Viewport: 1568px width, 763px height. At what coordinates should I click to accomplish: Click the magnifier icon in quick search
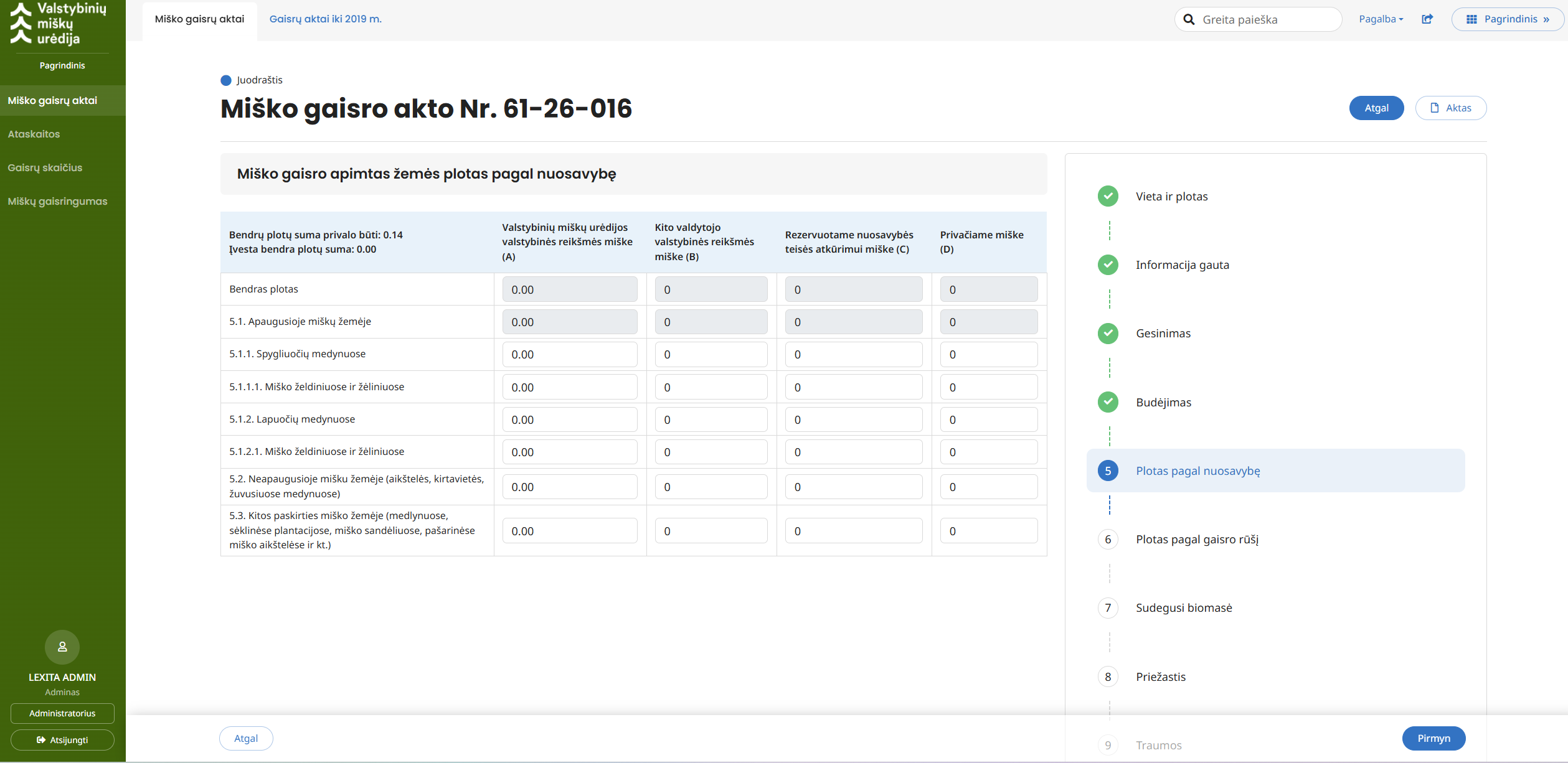point(1189,19)
